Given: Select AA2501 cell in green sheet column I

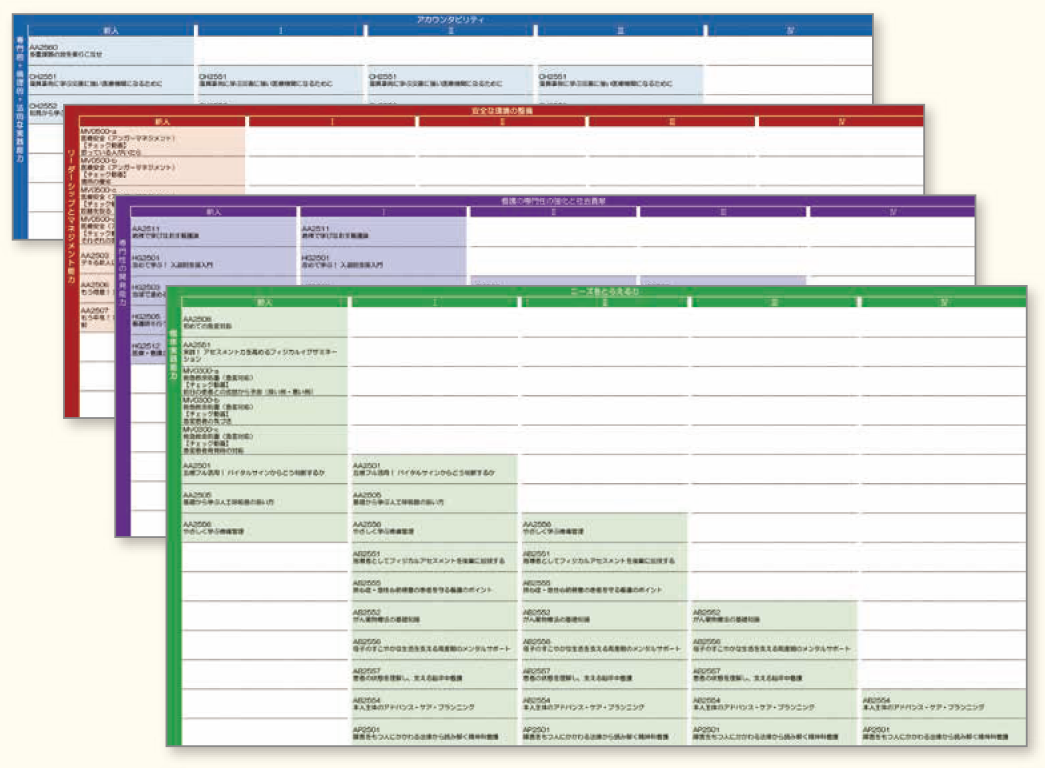Looking at the screenshot, I should point(433,469).
